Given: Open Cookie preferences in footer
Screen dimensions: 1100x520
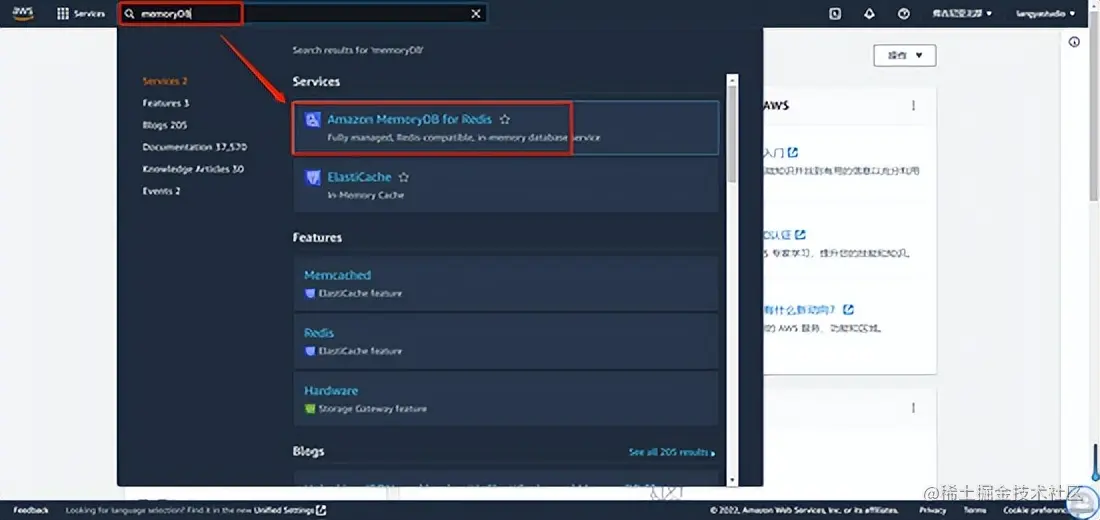Looking at the screenshot, I should [1035, 510].
